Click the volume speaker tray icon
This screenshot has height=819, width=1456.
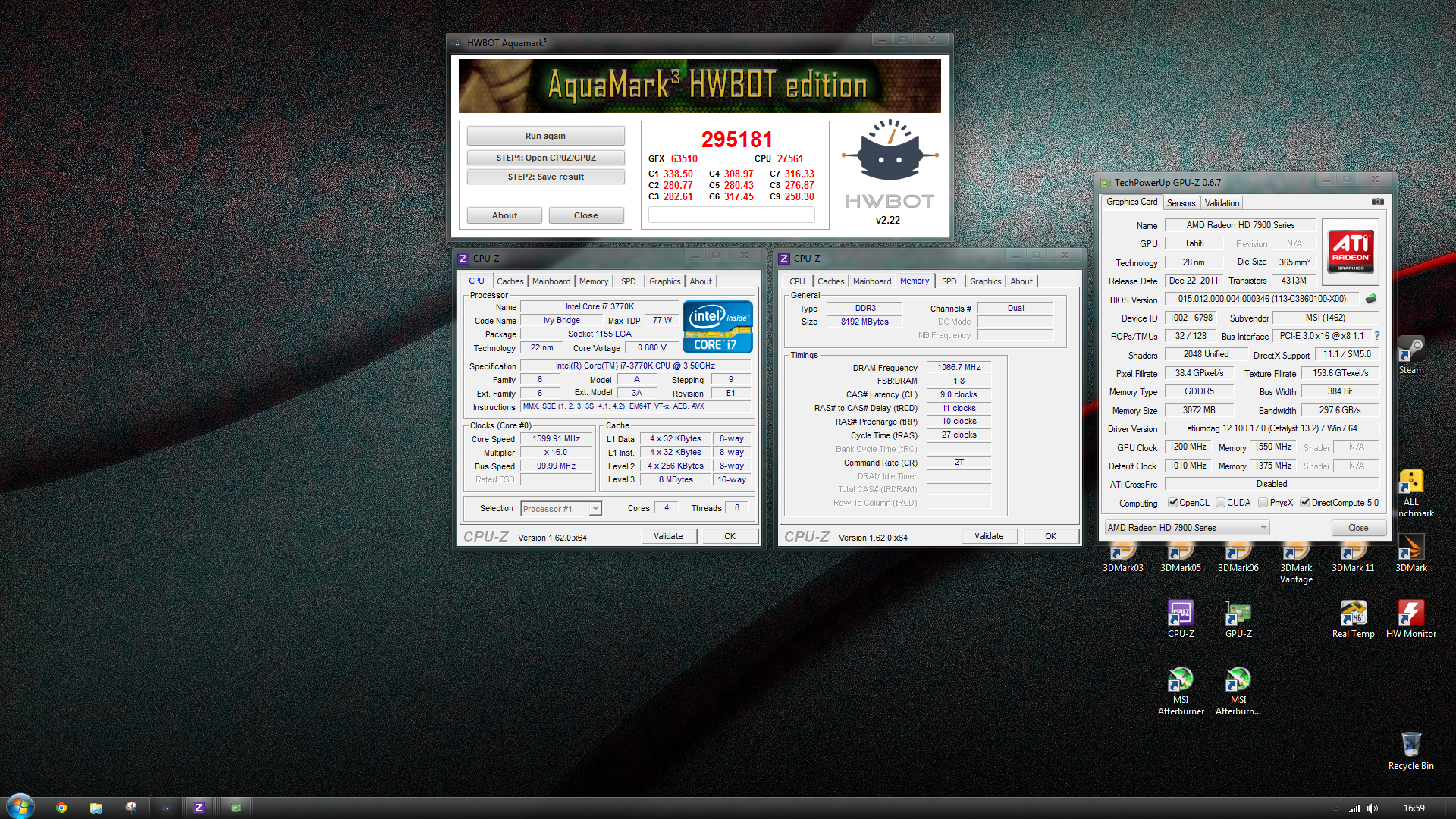pos(1373,808)
